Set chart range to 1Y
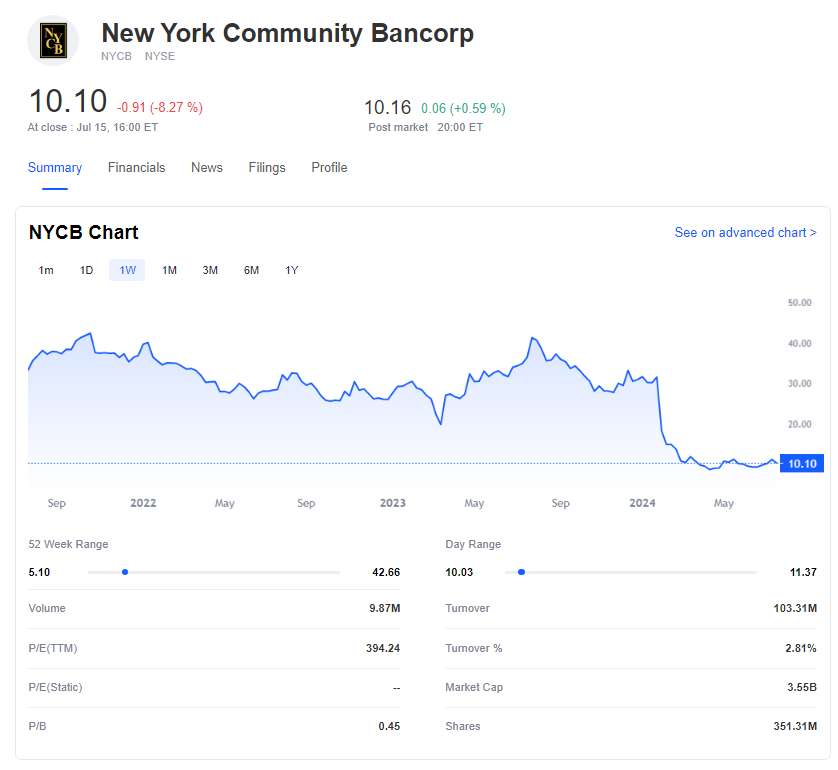 point(291,271)
